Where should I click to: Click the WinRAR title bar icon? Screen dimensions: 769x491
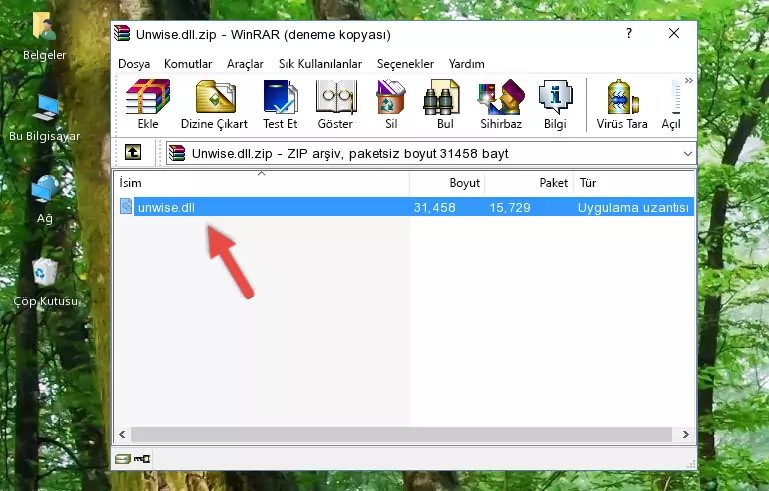(x=123, y=34)
